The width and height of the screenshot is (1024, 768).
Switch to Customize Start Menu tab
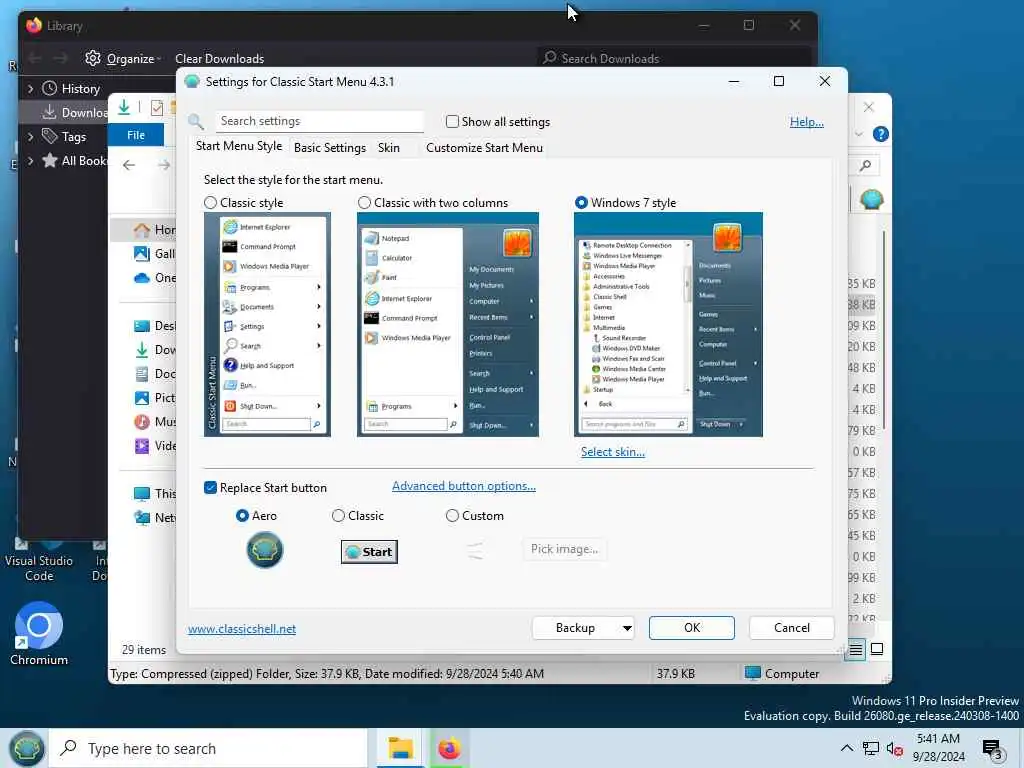(485, 148)
